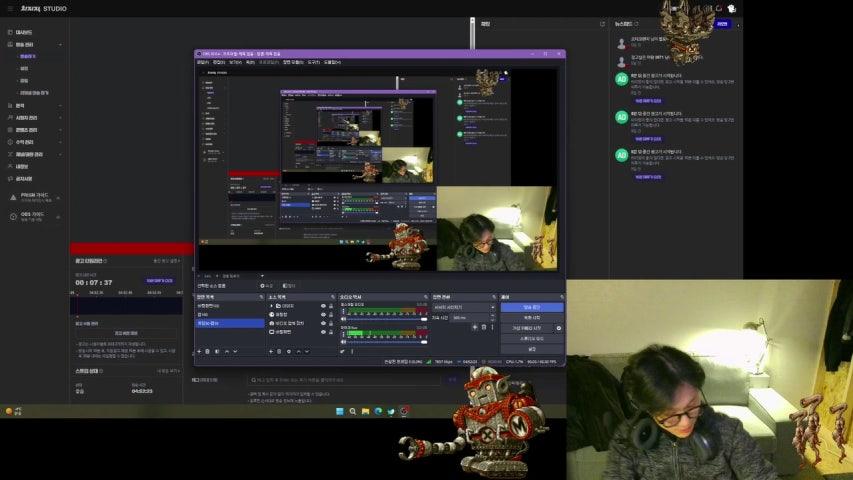Toggle visibility of the group folder source

coord(323,306)
